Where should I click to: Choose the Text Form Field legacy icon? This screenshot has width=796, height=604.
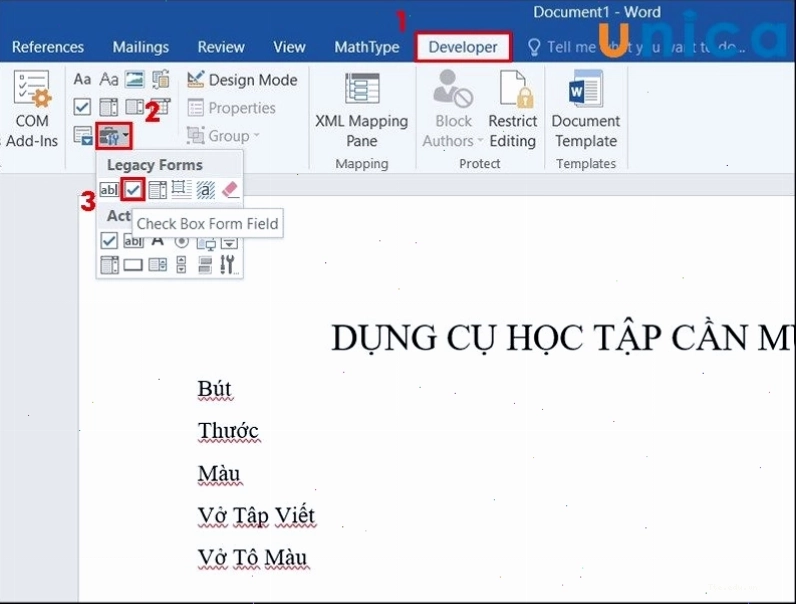[x=109, y=190]
